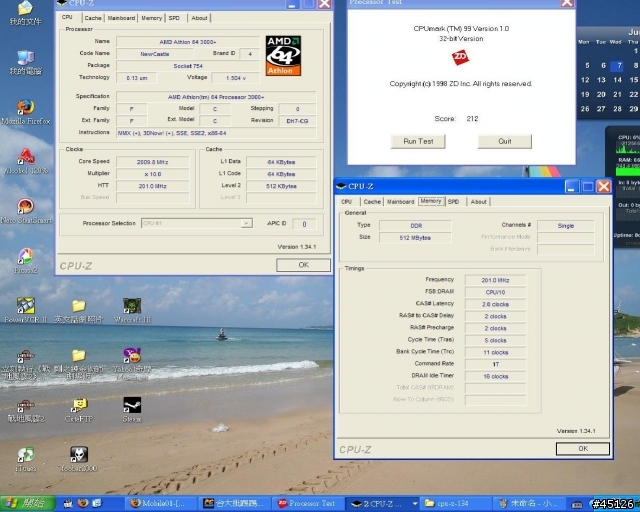Open the 戰地風雲2 game shortcut
The height and width of the screenshot is (512, 640).
(x=25, y=410)
